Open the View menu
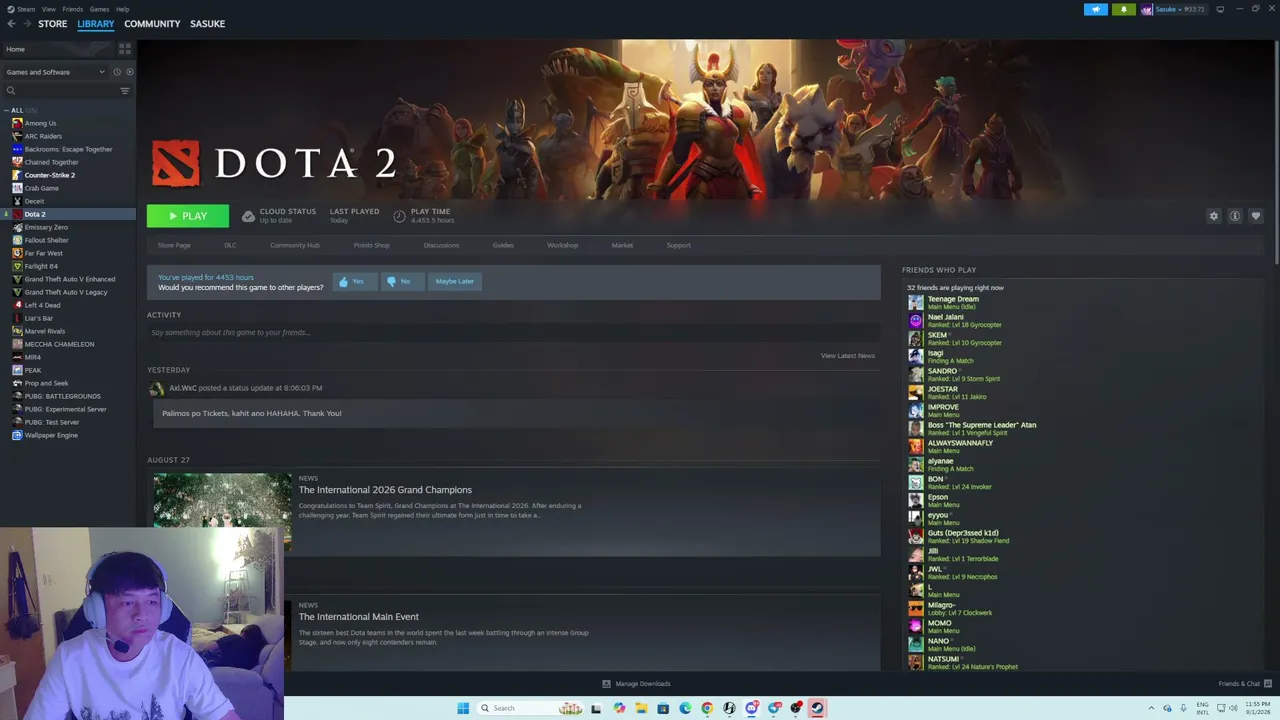Image resolution: width=1280 pixels, height=720 pixels. coord(48,9)
